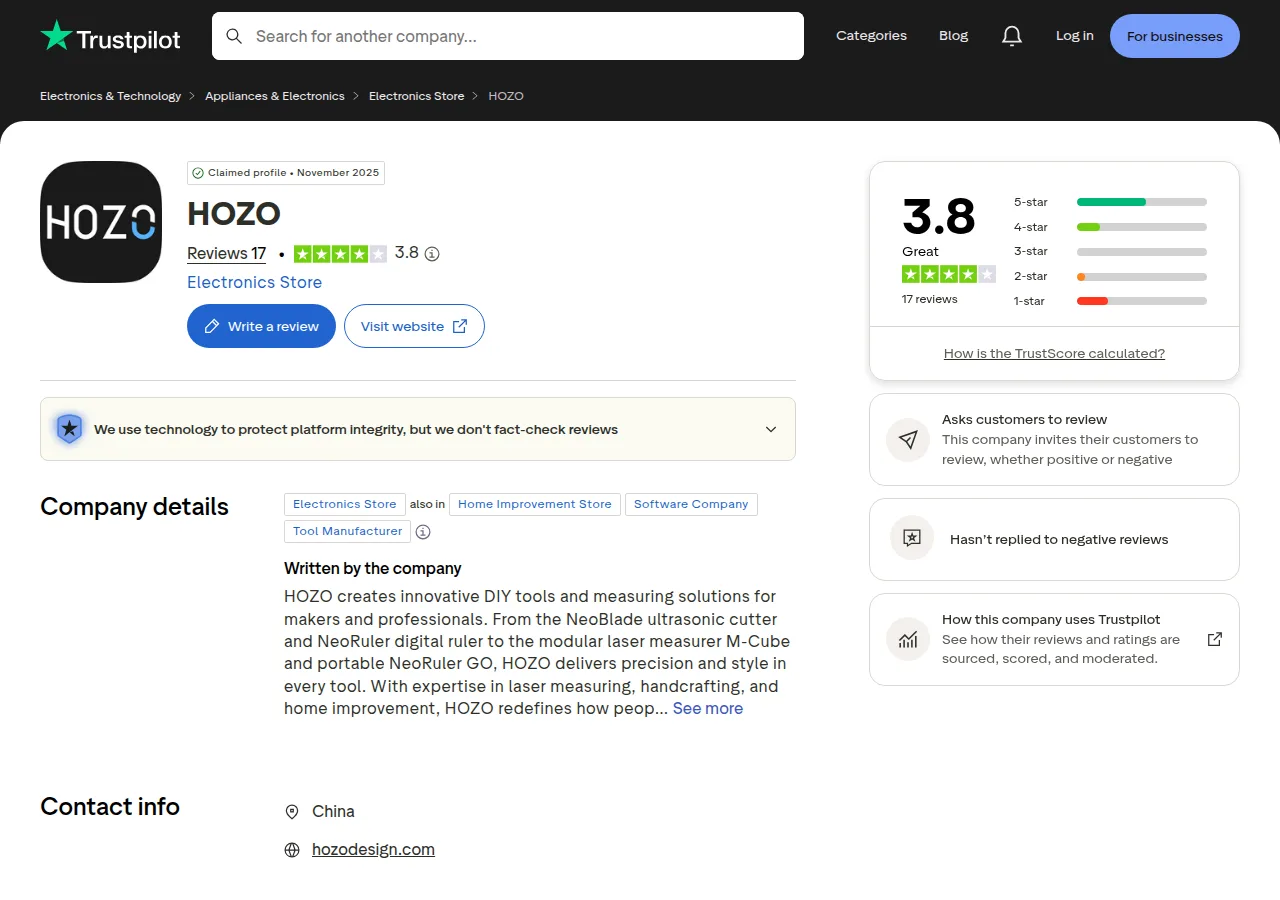1280x900 pixels.
Task: Click the globe icon next to hozodesign.com
Action: [x=292, y=850]
